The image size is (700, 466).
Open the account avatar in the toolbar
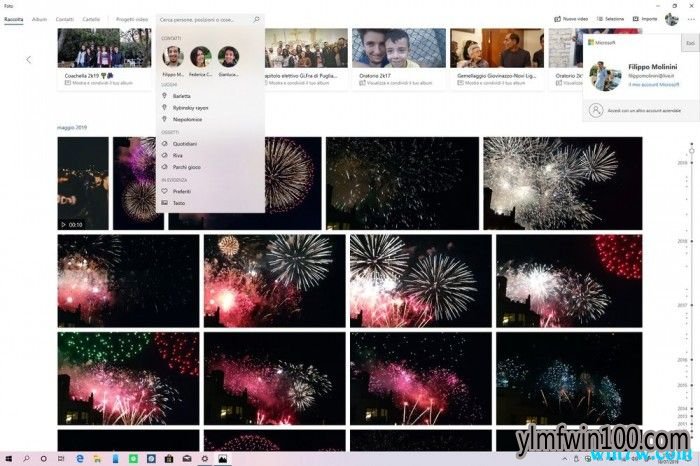coord(671,19)
